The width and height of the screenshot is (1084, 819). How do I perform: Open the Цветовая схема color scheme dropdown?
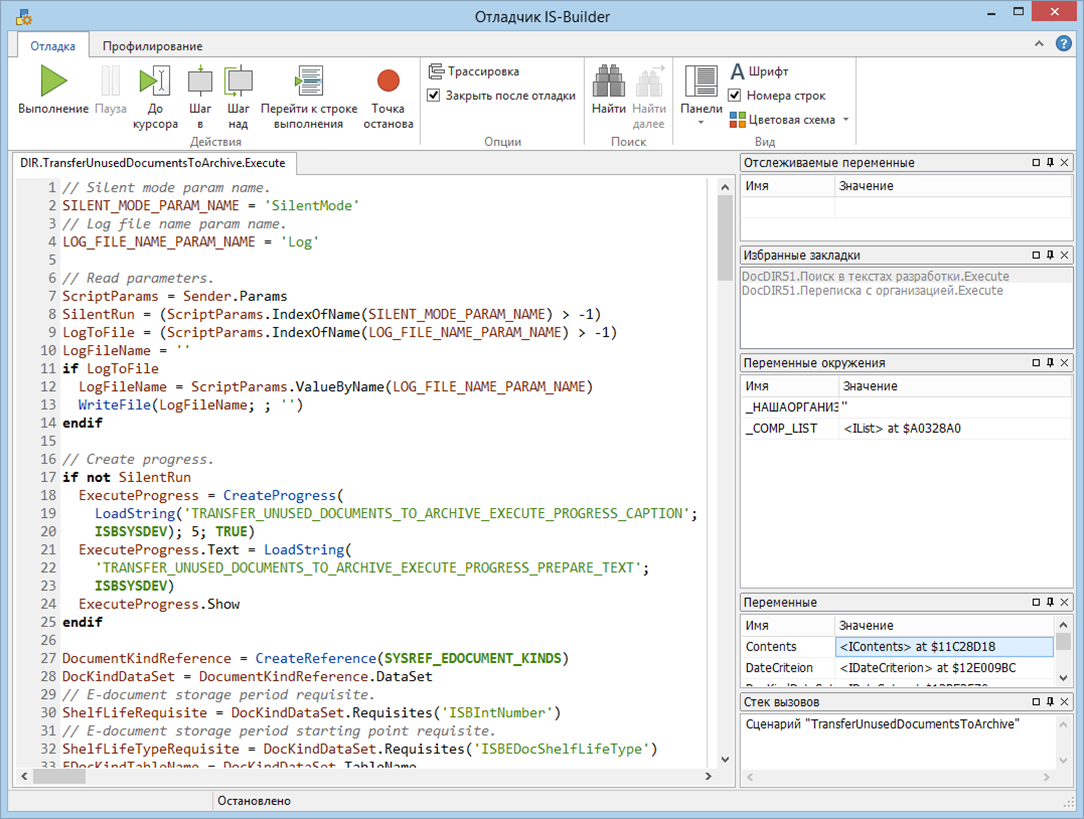click(789, 120)
